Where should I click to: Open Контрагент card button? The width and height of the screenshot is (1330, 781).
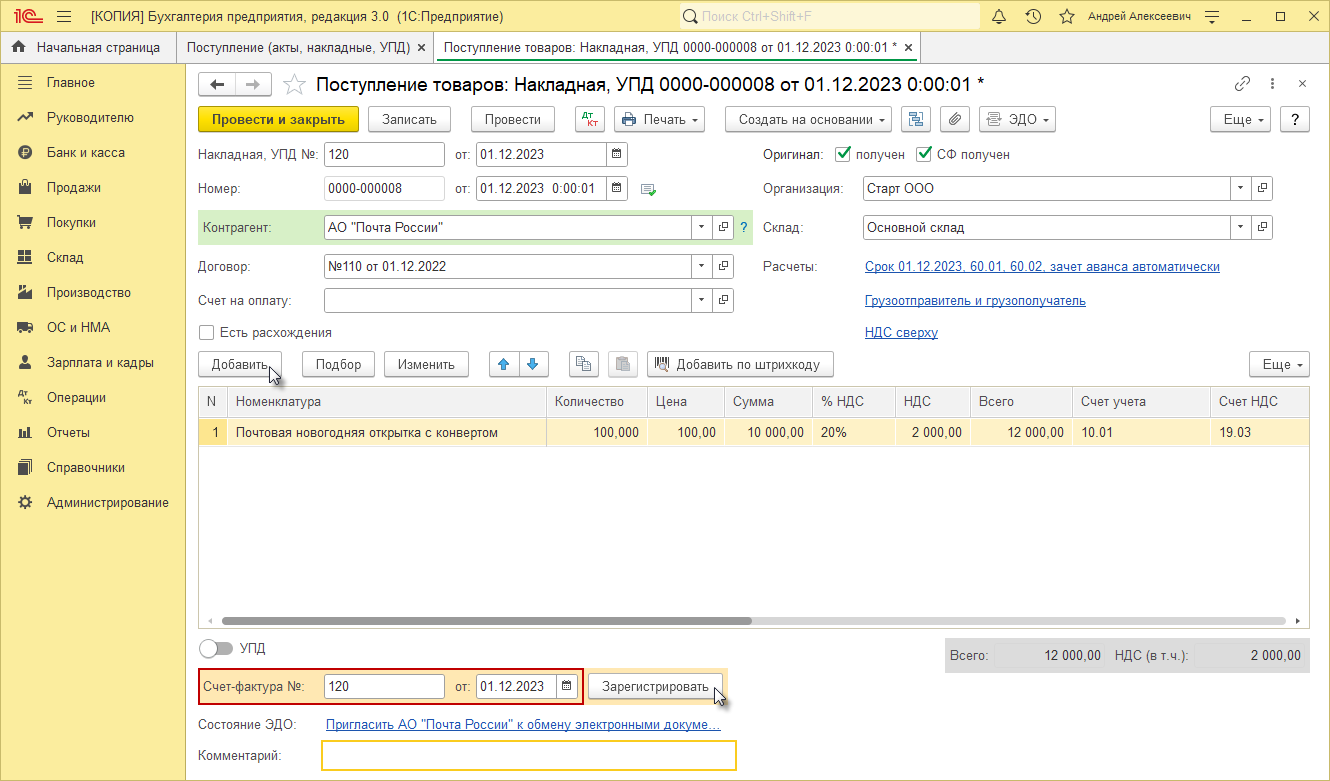point(724,227)
